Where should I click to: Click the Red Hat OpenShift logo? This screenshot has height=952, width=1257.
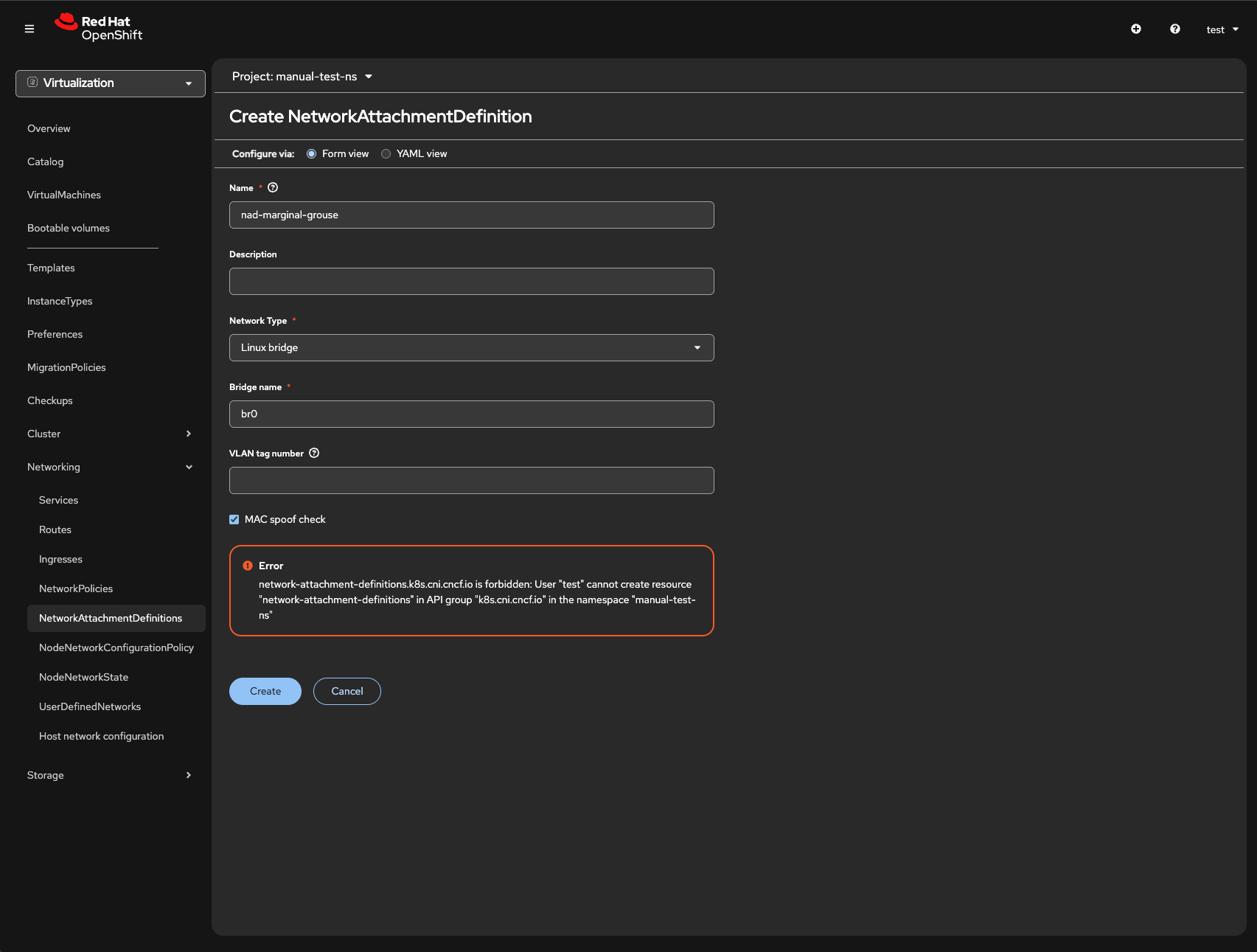point(99,28)
